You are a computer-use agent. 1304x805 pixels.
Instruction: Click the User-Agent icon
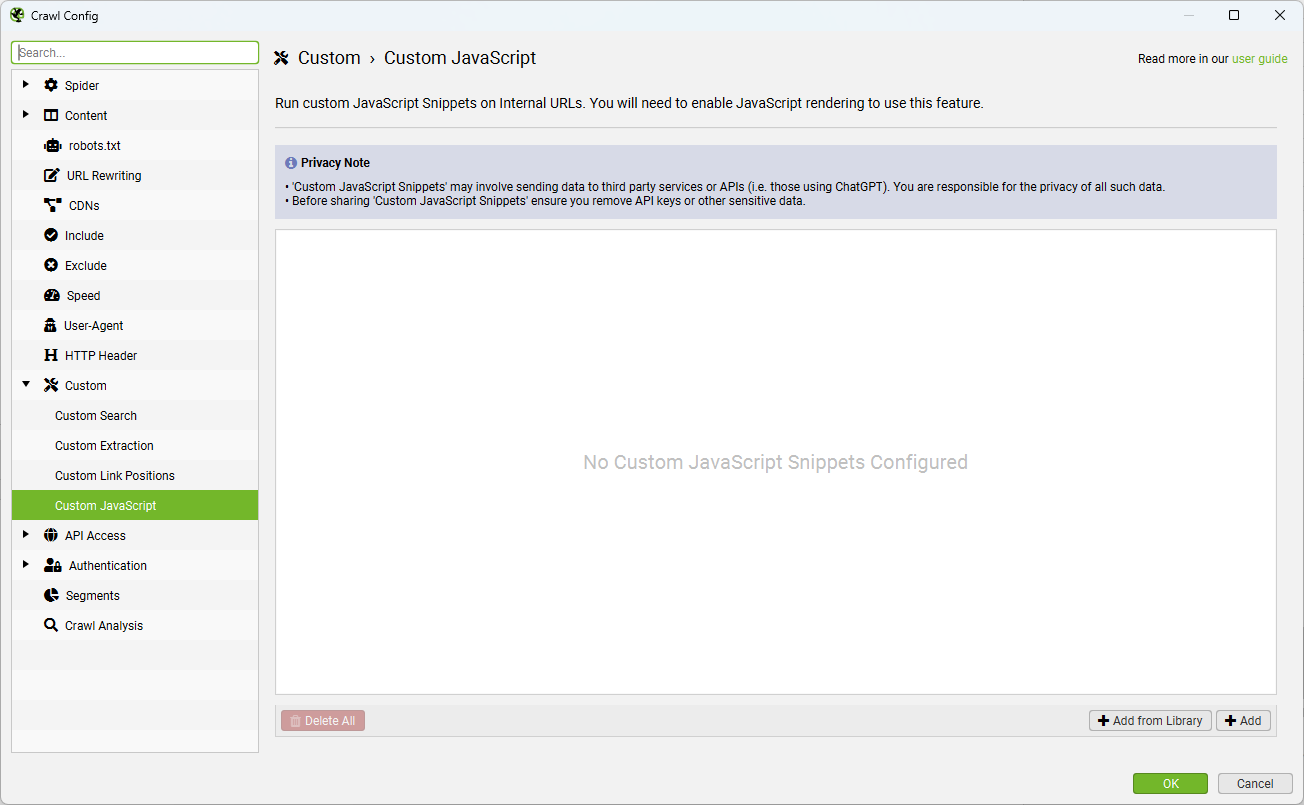pyautogui.click(x=48, y=325)
